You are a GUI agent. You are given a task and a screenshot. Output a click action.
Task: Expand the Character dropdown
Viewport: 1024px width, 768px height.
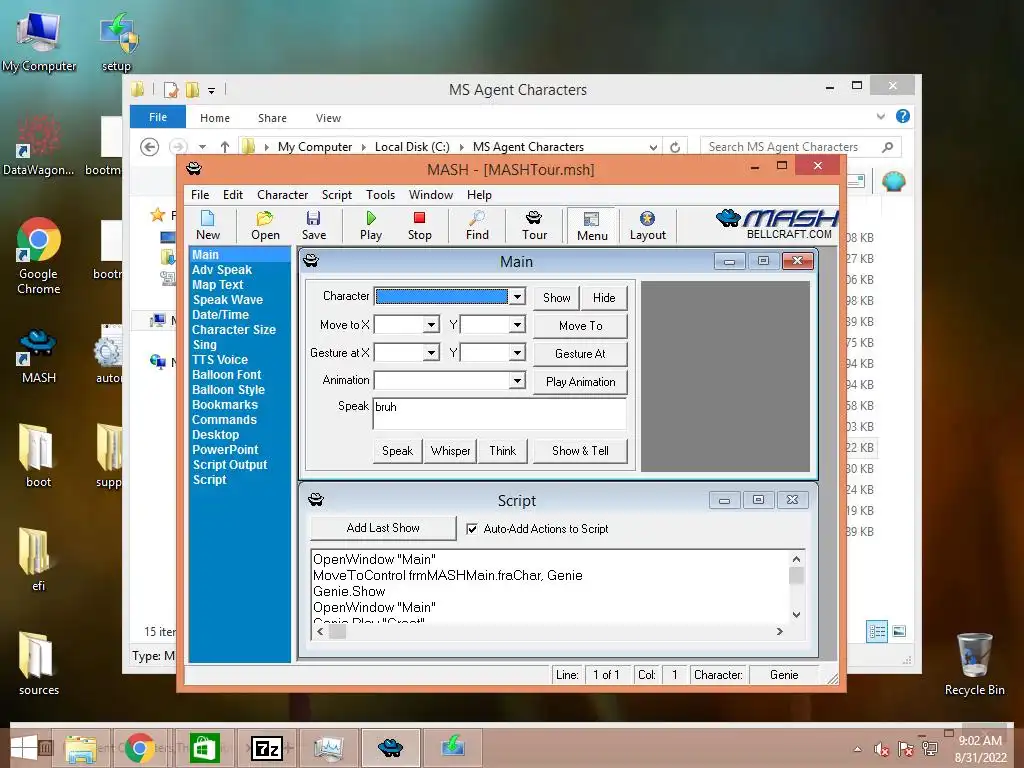pos(517,296)
